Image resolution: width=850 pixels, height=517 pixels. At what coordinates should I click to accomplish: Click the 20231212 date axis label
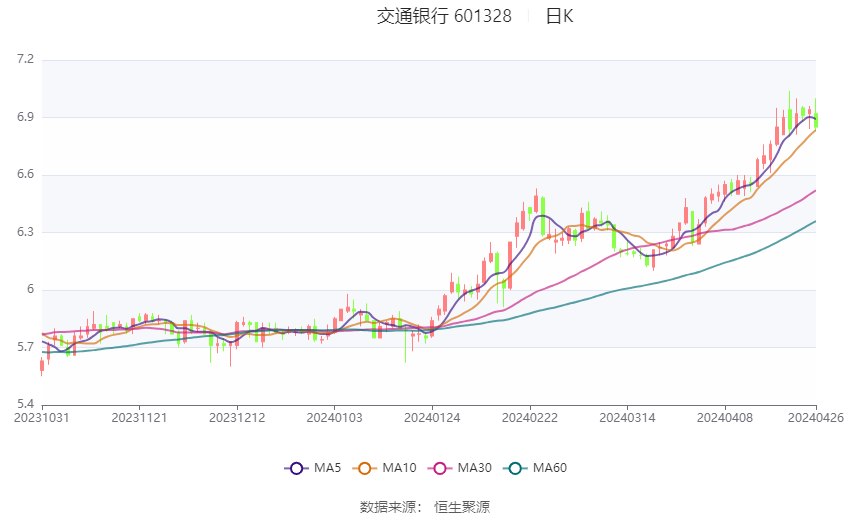(237, 418)
